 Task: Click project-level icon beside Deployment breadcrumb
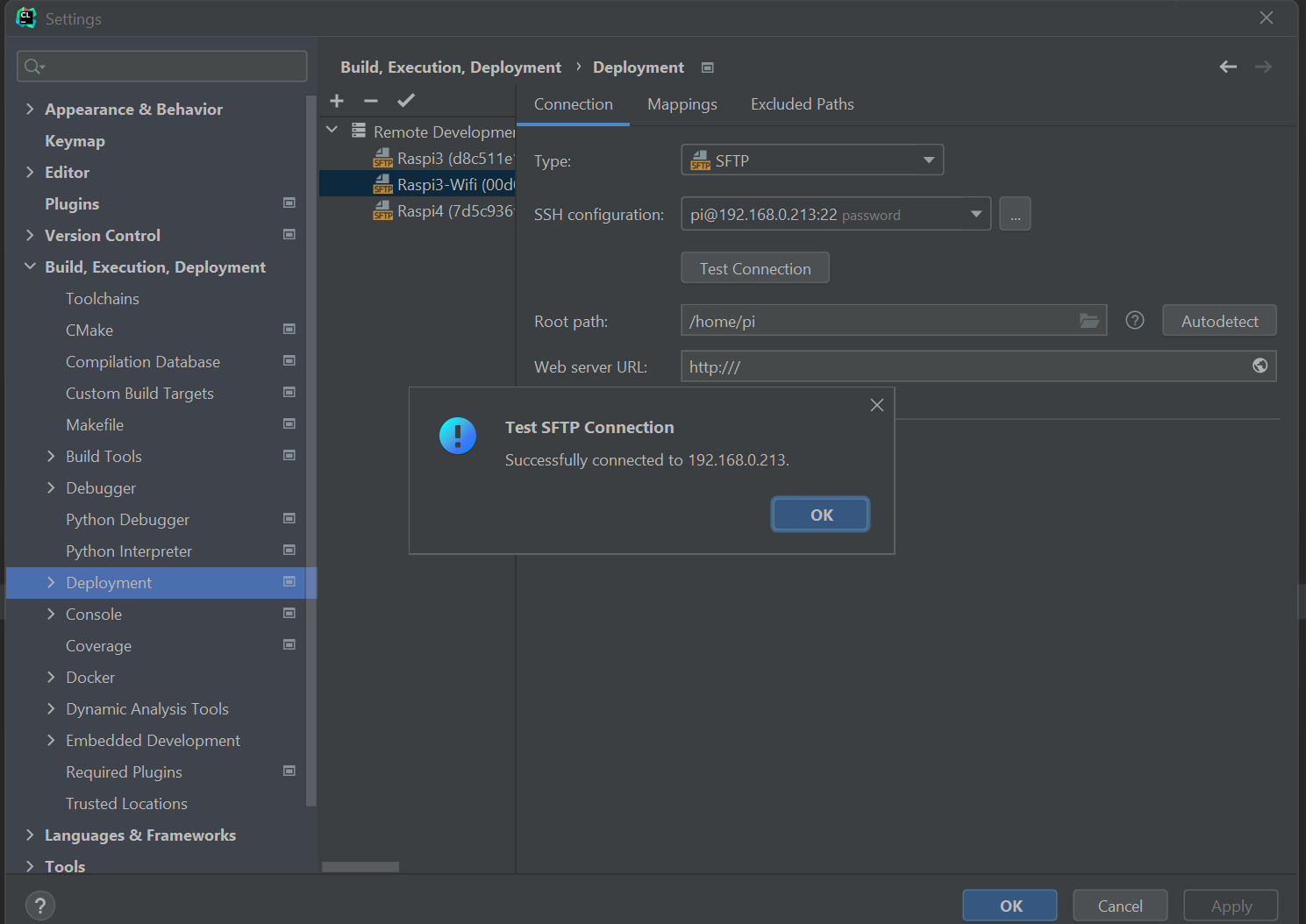(708, 68)
